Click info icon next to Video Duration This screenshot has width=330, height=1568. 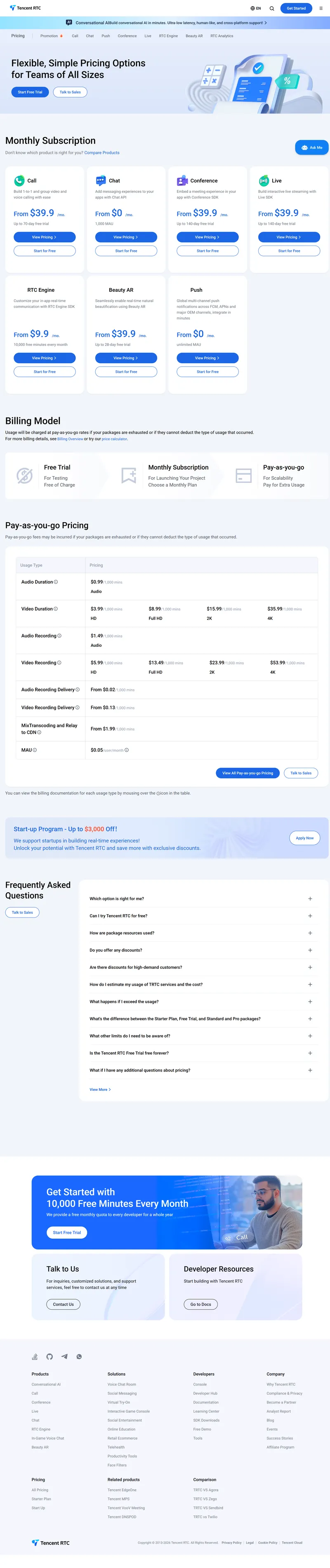tap(56, 609)
